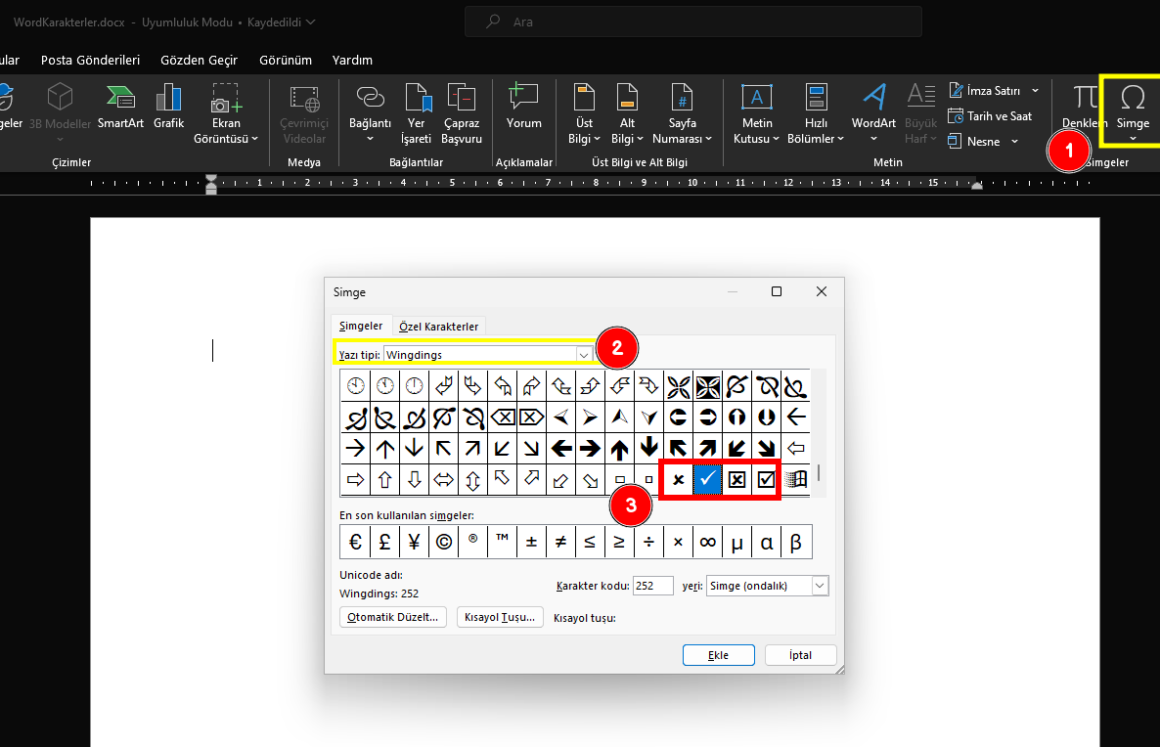Choose the bold up arrow symbol
Image resolution: width=1160 pixels, height=747 pixels.
pyautogui.click(x=619, y=448)
